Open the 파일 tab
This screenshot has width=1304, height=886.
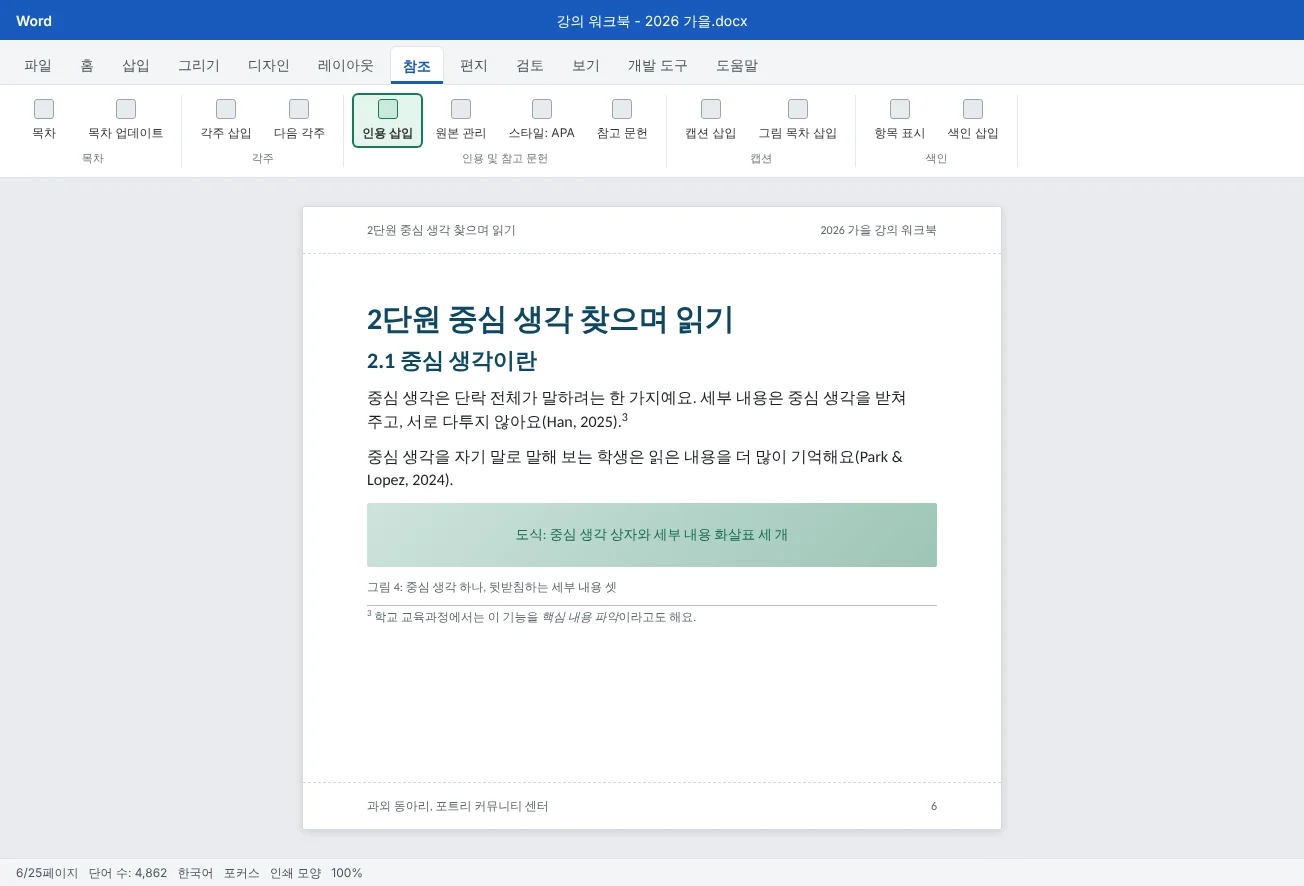[38, 66]
